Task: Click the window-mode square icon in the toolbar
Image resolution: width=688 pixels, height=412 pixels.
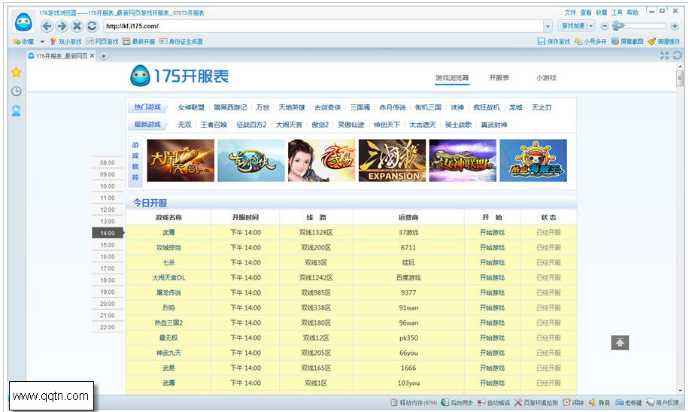Action: [541, 41]
